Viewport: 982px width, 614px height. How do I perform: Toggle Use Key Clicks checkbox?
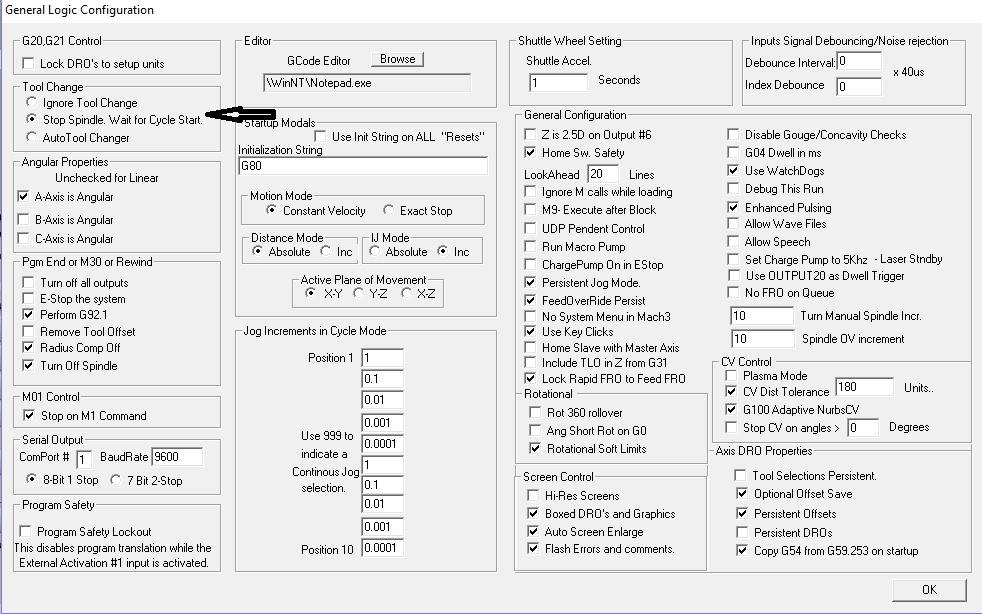(x=530, y=331)
